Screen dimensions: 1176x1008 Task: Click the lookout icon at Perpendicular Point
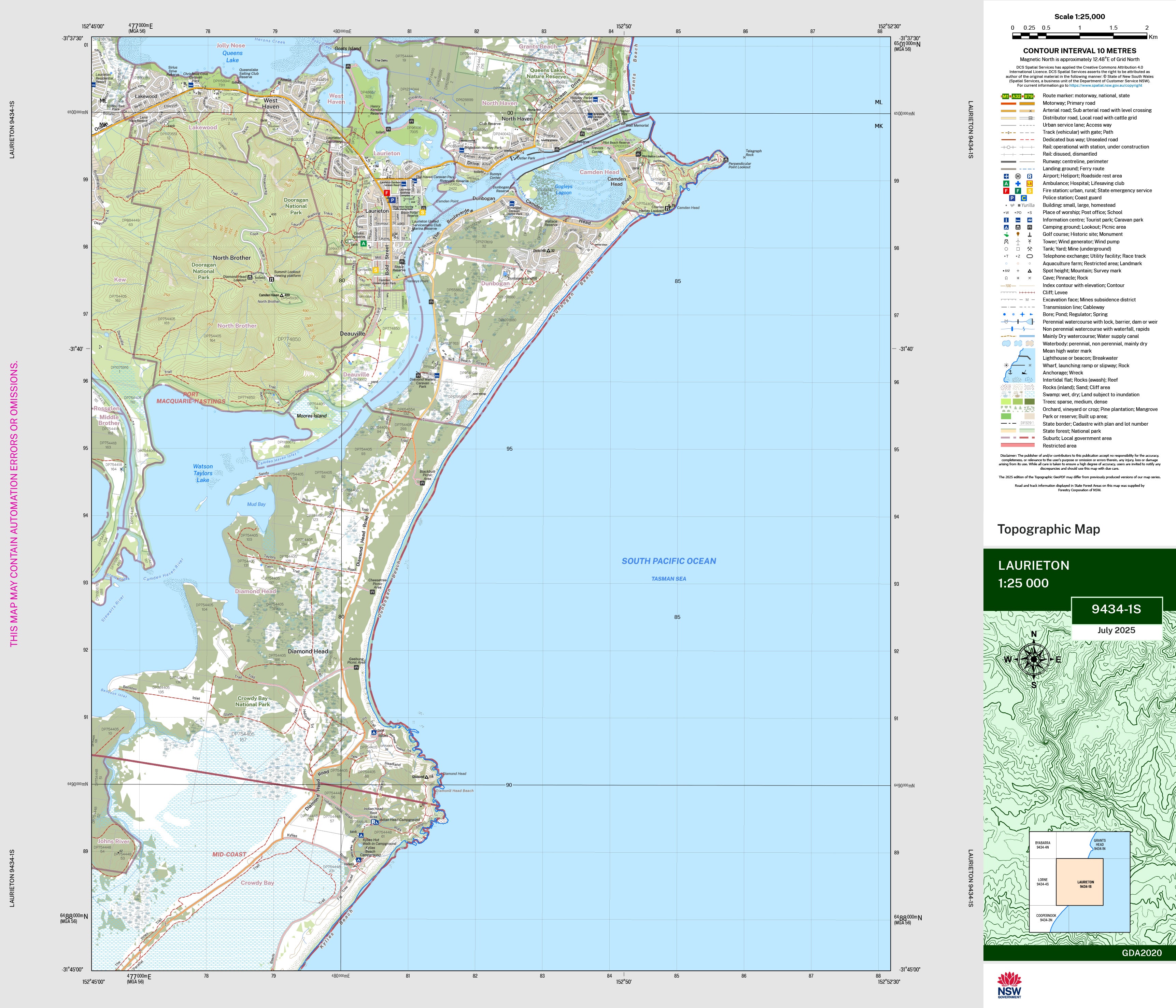pyautogui.click(x=726, y=160)
